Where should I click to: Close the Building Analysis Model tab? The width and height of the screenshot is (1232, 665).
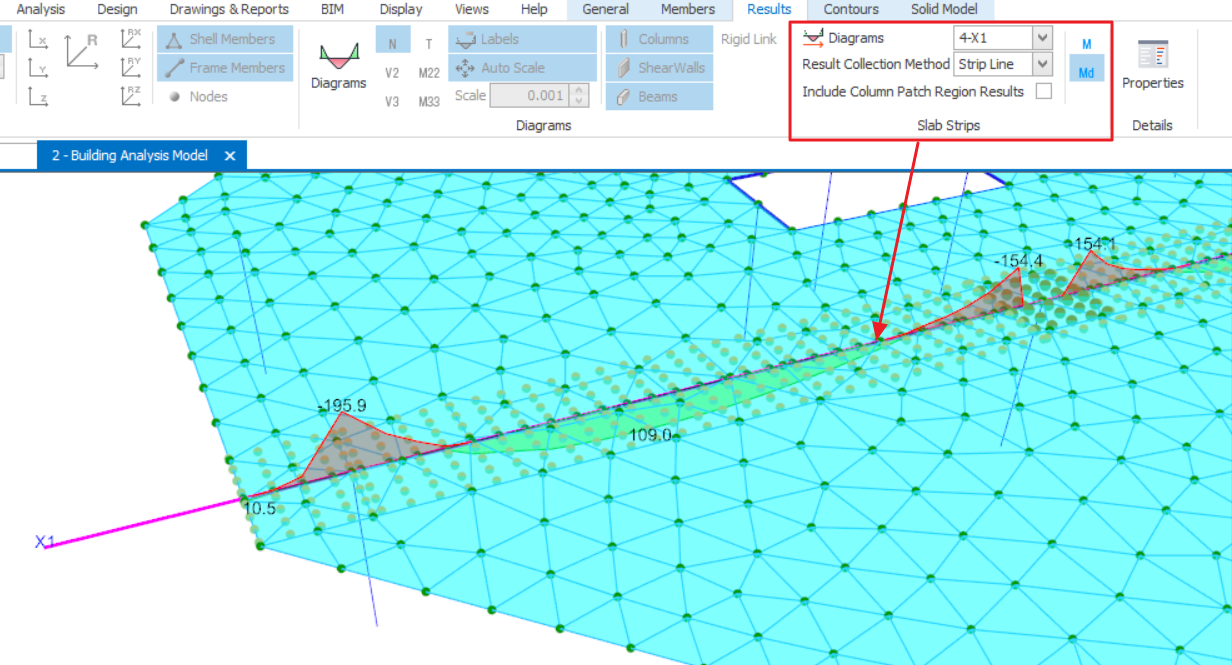click(x=230, y=156)
